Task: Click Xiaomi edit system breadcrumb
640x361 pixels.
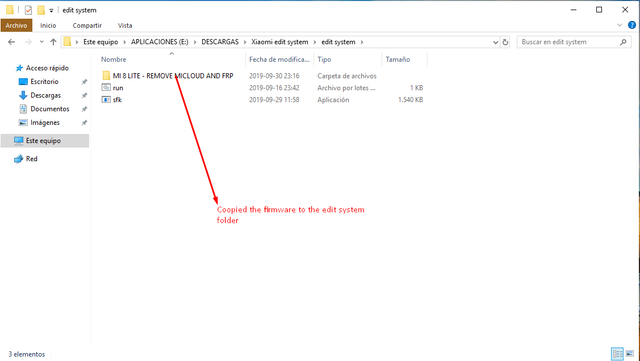Action: (x=280, y=42)
